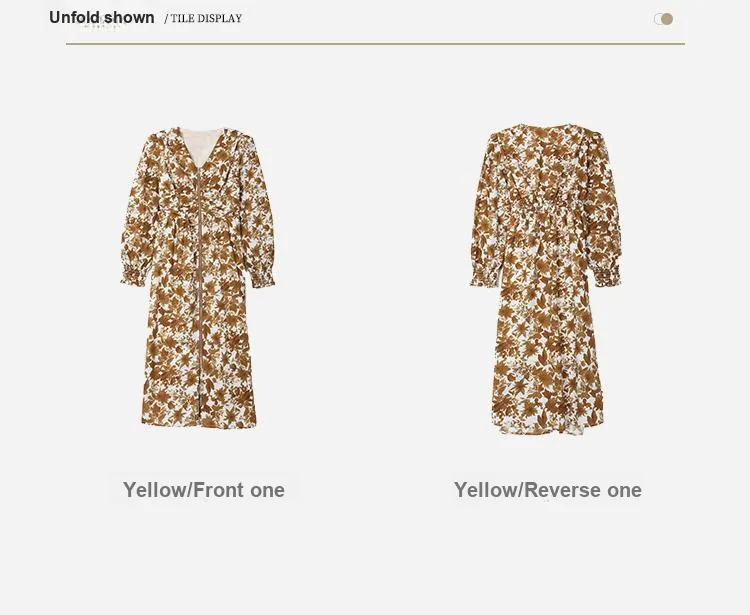Click the bottom hem of the front dress
The image size is (750, 615).
[x=199, y=422]
